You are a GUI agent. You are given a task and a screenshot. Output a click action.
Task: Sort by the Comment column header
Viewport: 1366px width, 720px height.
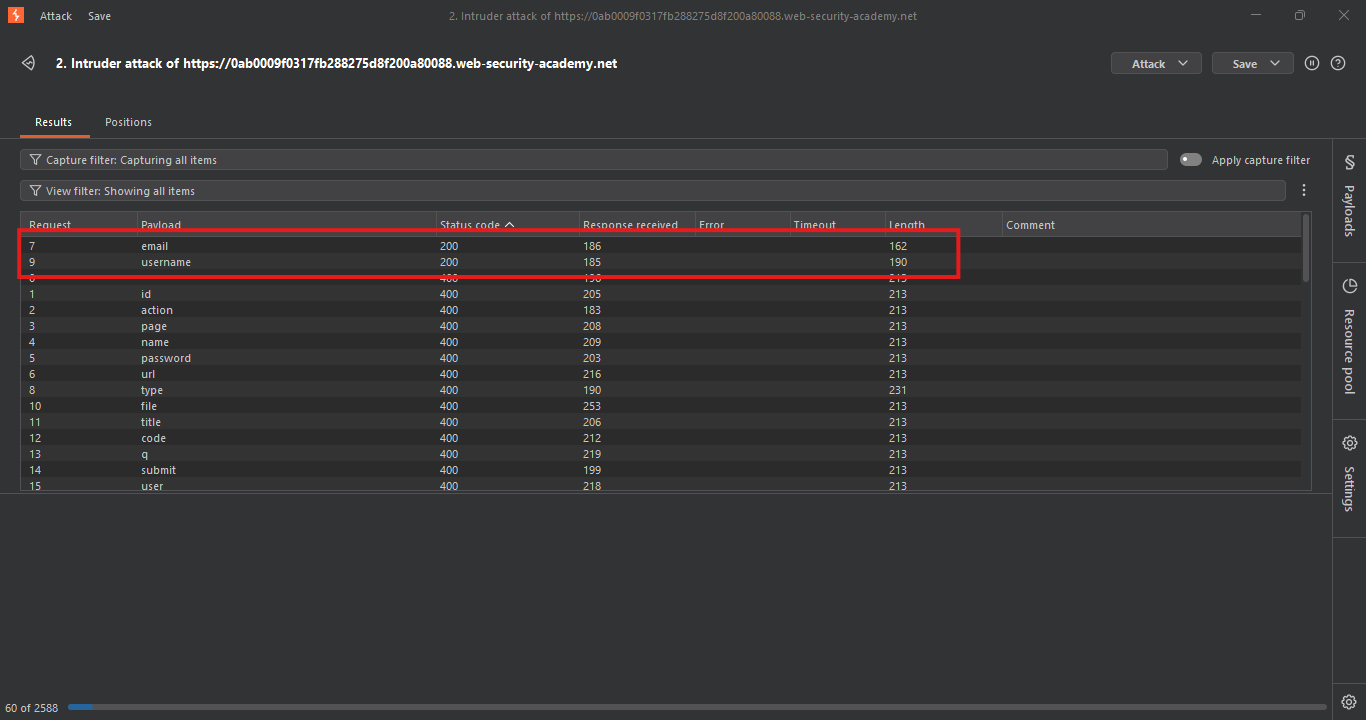pos(1150,225)
